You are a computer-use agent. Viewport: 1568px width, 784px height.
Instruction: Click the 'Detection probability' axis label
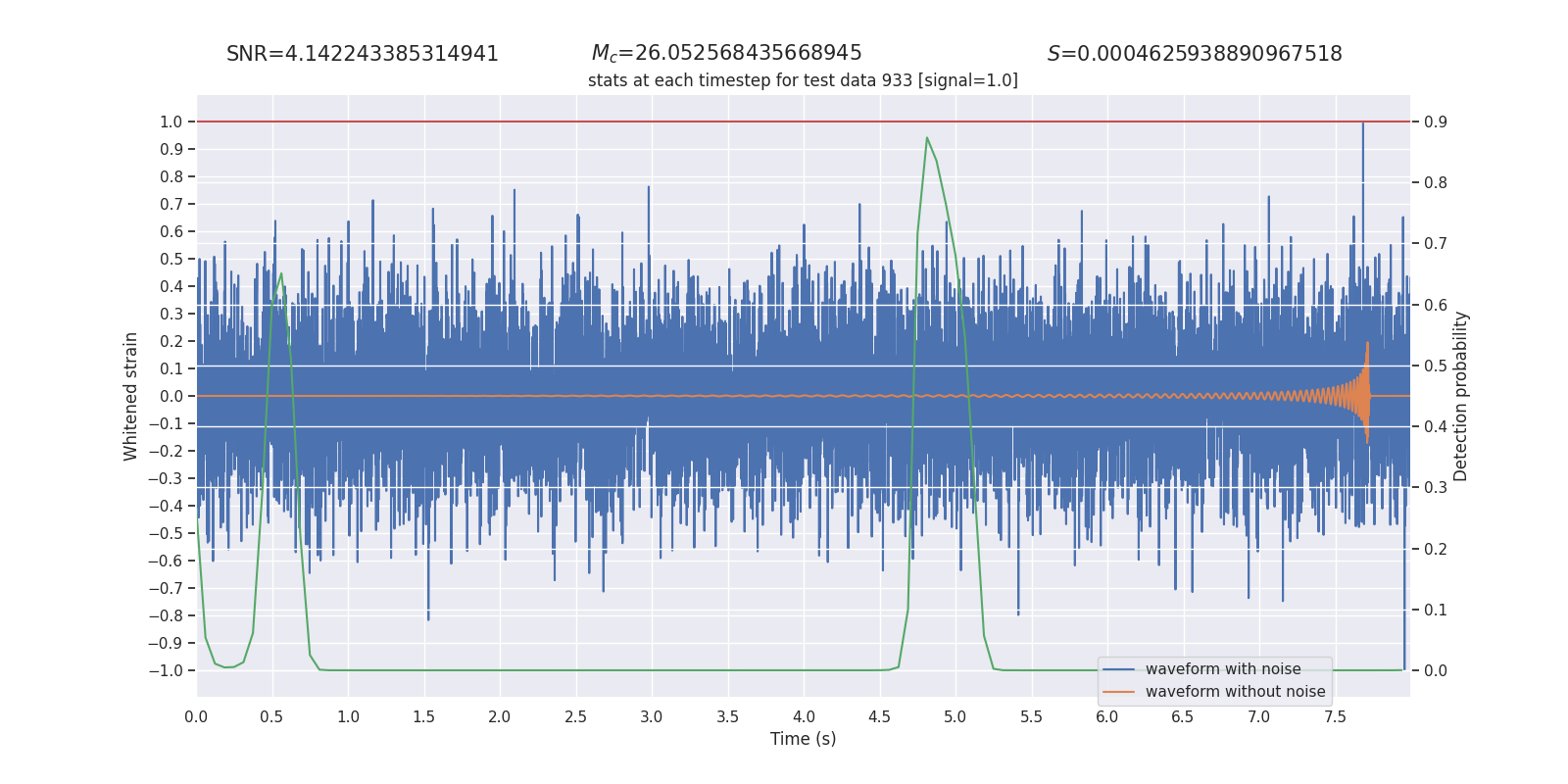(x=1461, y=396)
